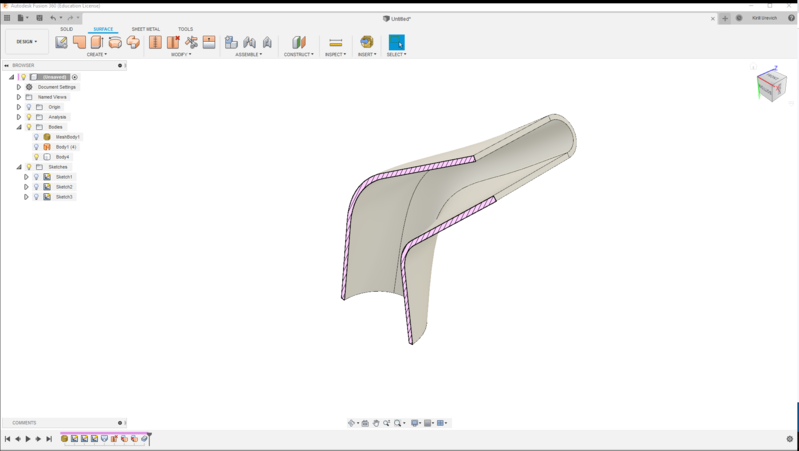Toggle visibility of the Analysis folder
799x451 pixels.
(29, 117)
